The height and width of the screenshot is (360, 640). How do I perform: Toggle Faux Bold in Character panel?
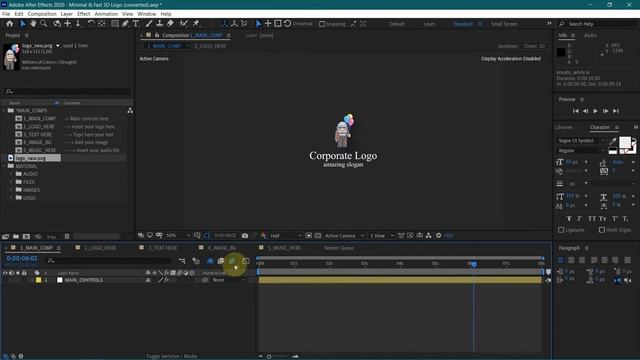point(569,219)
